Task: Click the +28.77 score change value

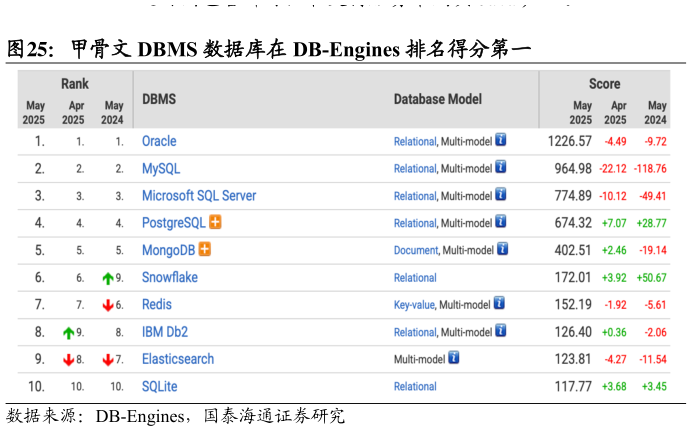Action: (651, 223)
